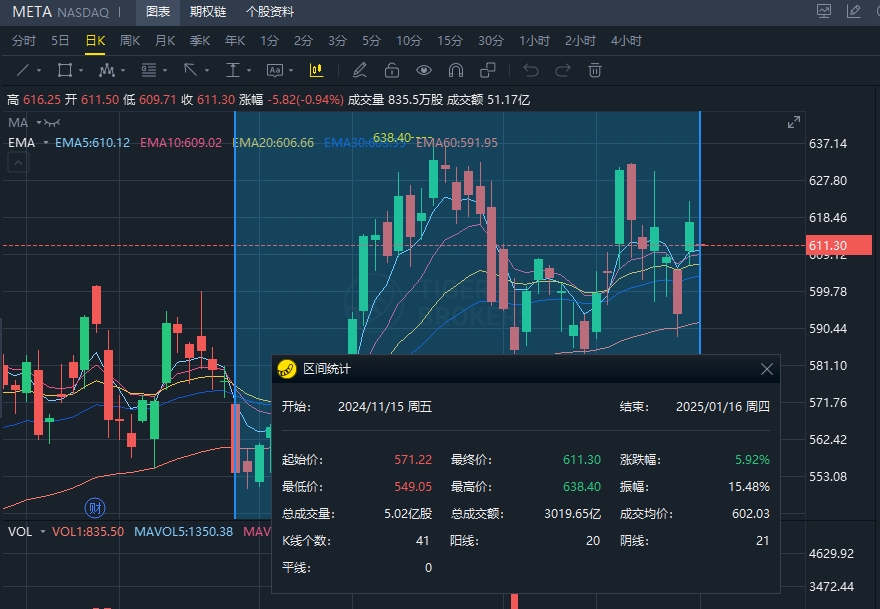Click the EMA10:609.02 legend value
Screen dimensions: 880x609
pos(181,143)
